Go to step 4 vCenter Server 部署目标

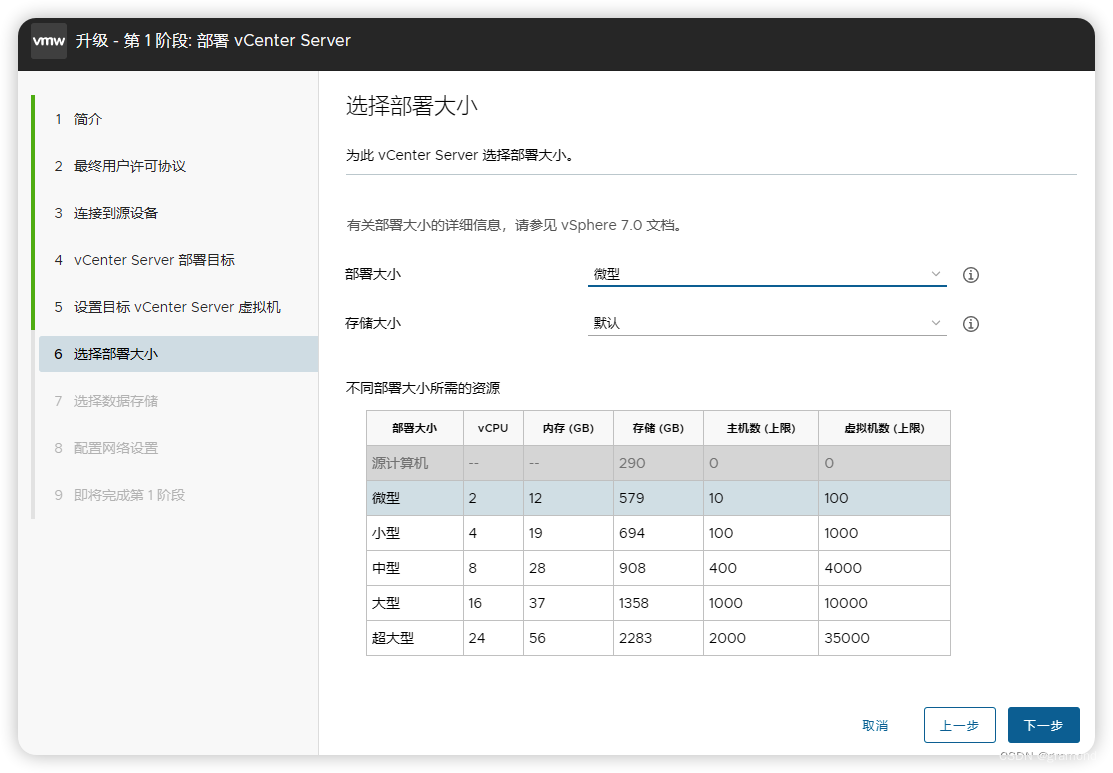pos(144,260)
